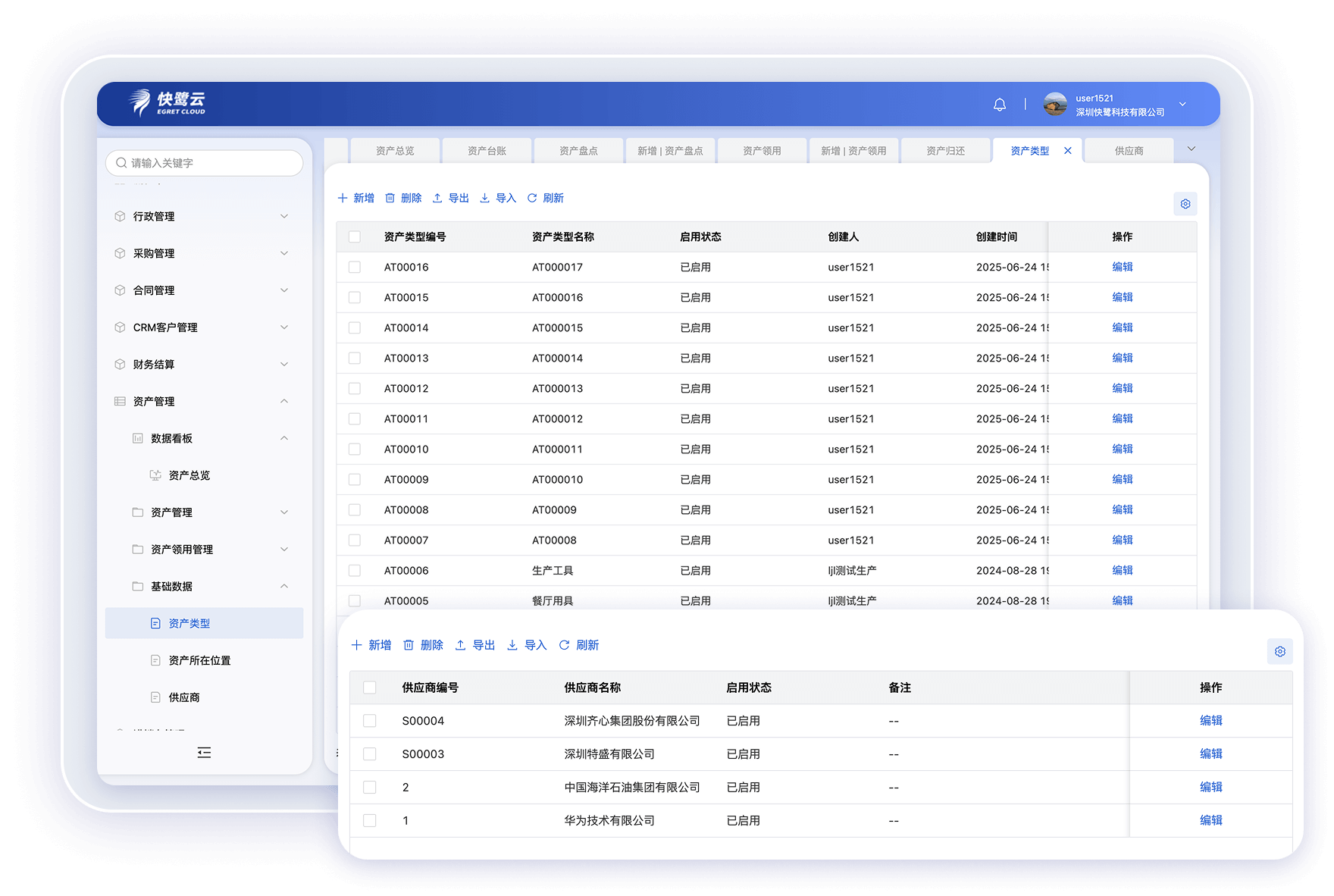
Task: Tick checkbox for supplier S00004
Action: [370, 721]
